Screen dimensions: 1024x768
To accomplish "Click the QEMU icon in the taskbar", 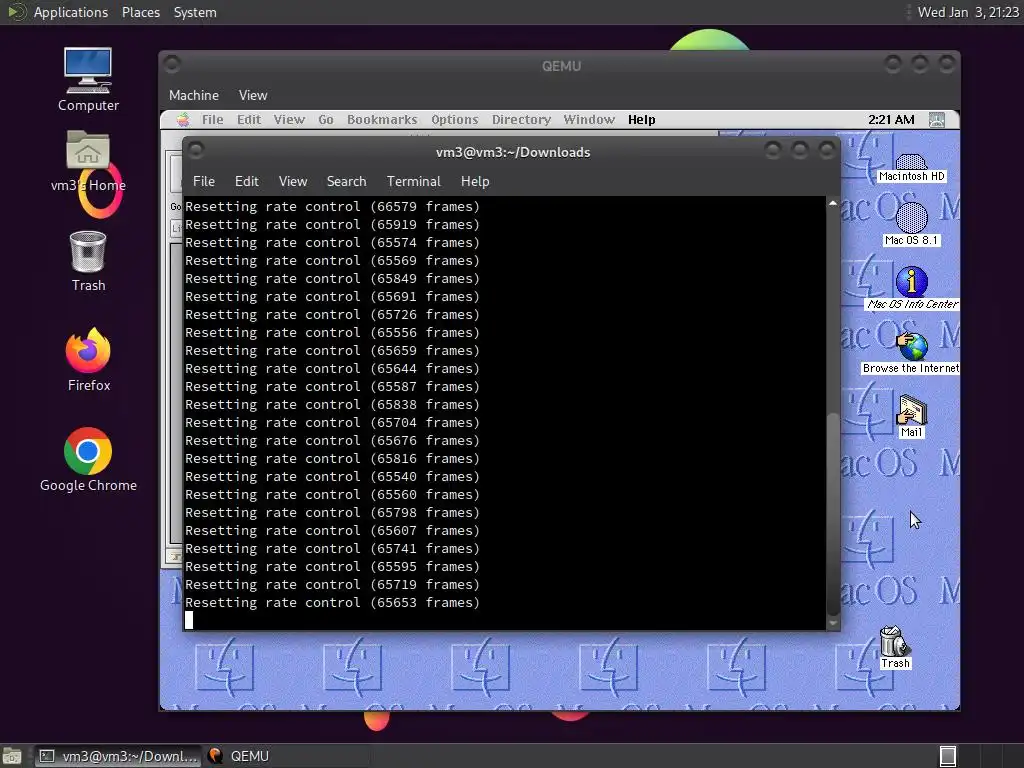I will point(214,756).
